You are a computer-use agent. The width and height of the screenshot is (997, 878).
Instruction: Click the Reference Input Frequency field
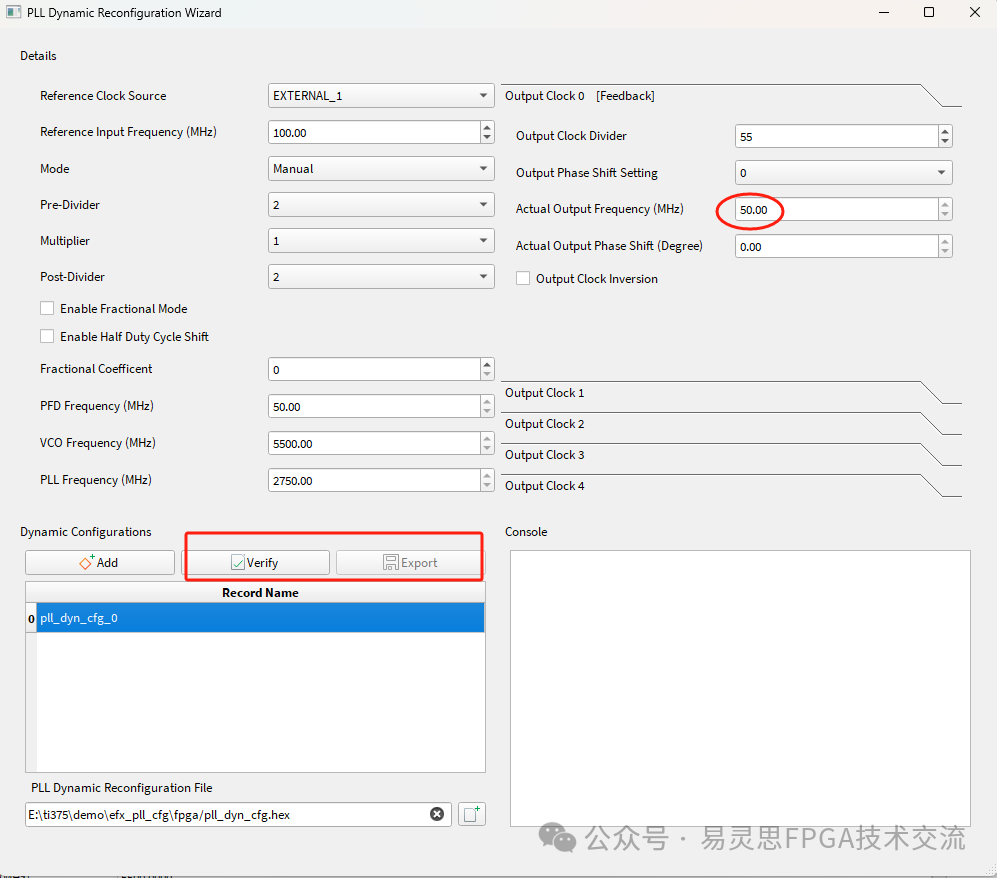pos(373,132)
